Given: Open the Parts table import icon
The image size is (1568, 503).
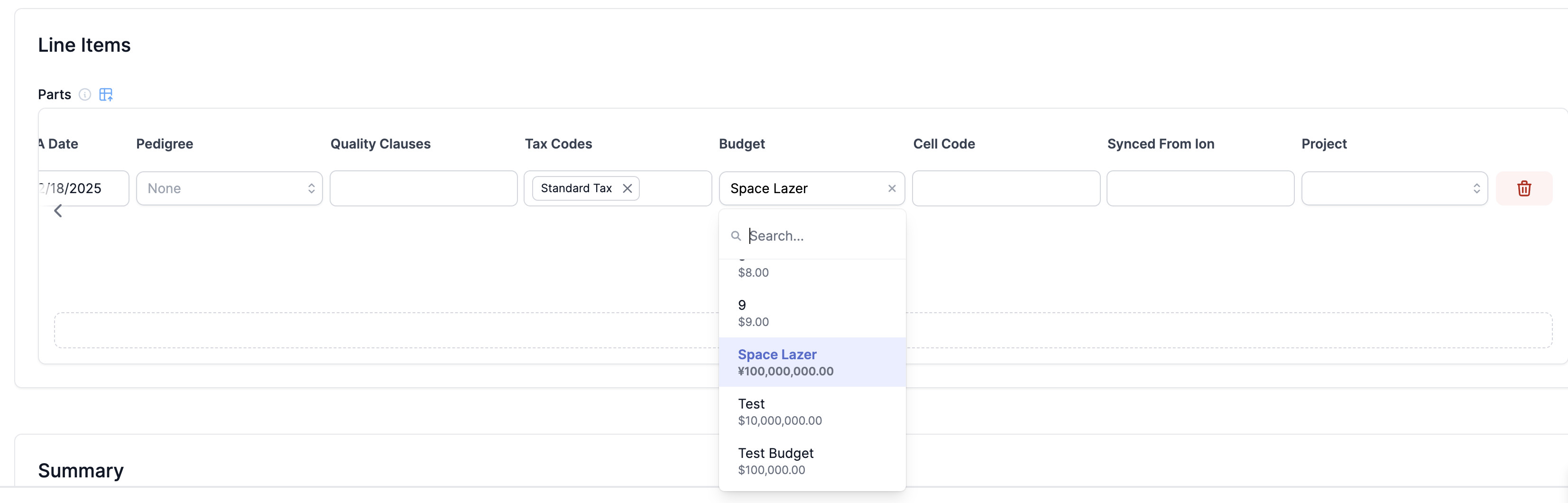Looking at the screenshot, I should [x=106, y=94].
